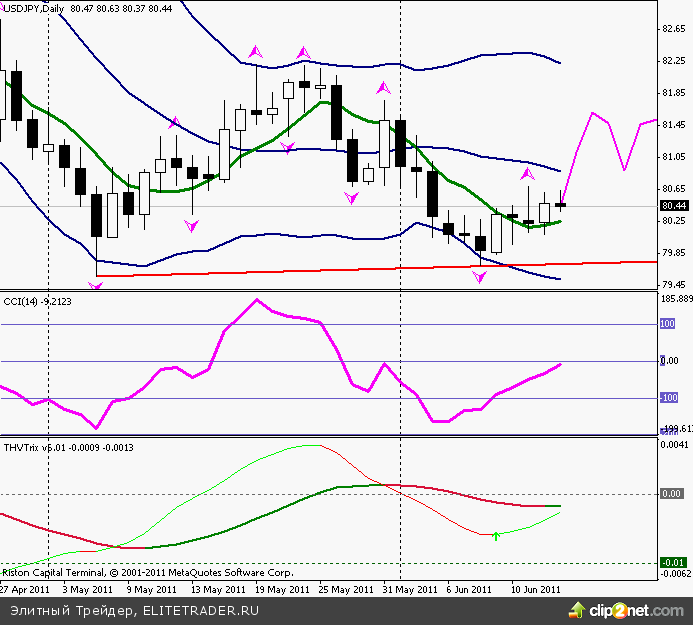The width and height of the screenshot is (693, 625).
Task: Click the magenta up arrow above the 10 Jun candles
Action: (528, 176)
